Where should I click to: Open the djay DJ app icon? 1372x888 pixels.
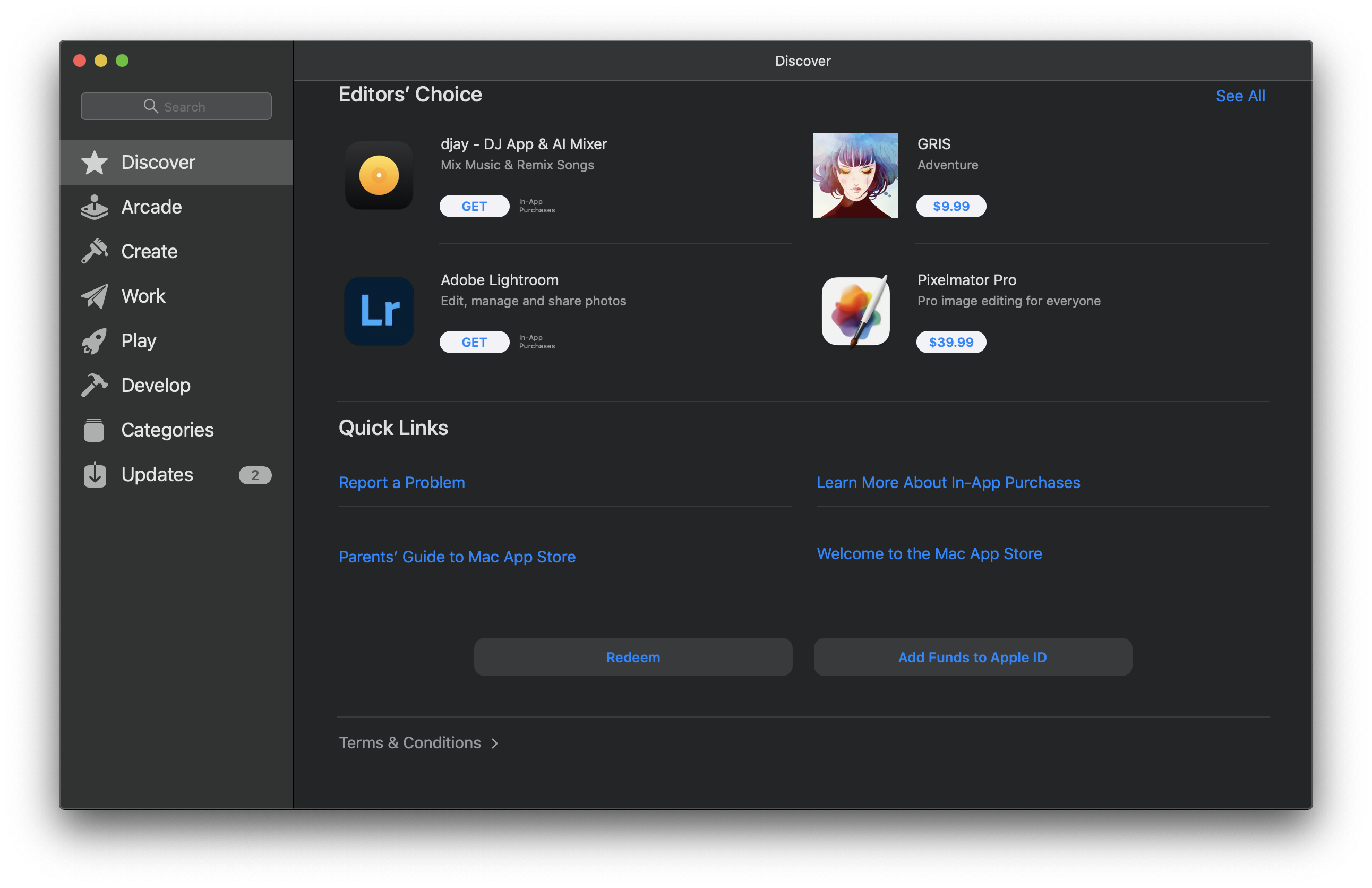[379, 175]
